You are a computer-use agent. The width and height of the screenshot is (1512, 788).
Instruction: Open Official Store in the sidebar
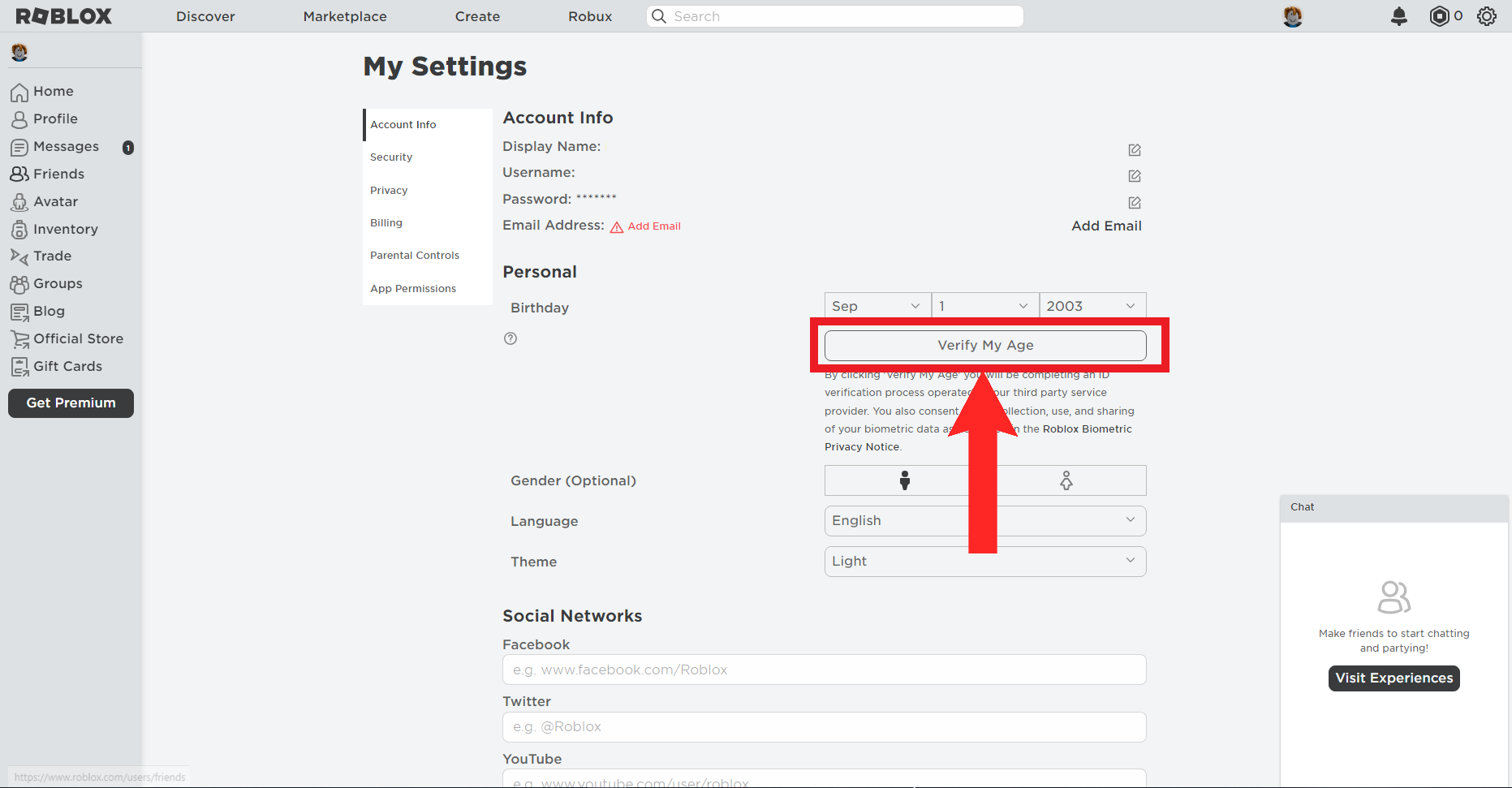pyautogui.click(x=67, y=339)
